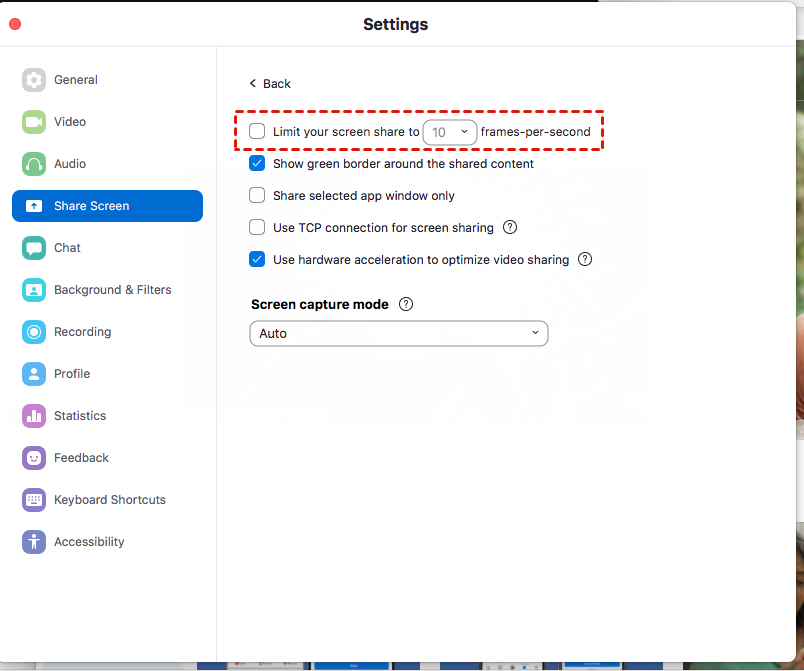Open Accessibility settings section

[x=107, y=542]
